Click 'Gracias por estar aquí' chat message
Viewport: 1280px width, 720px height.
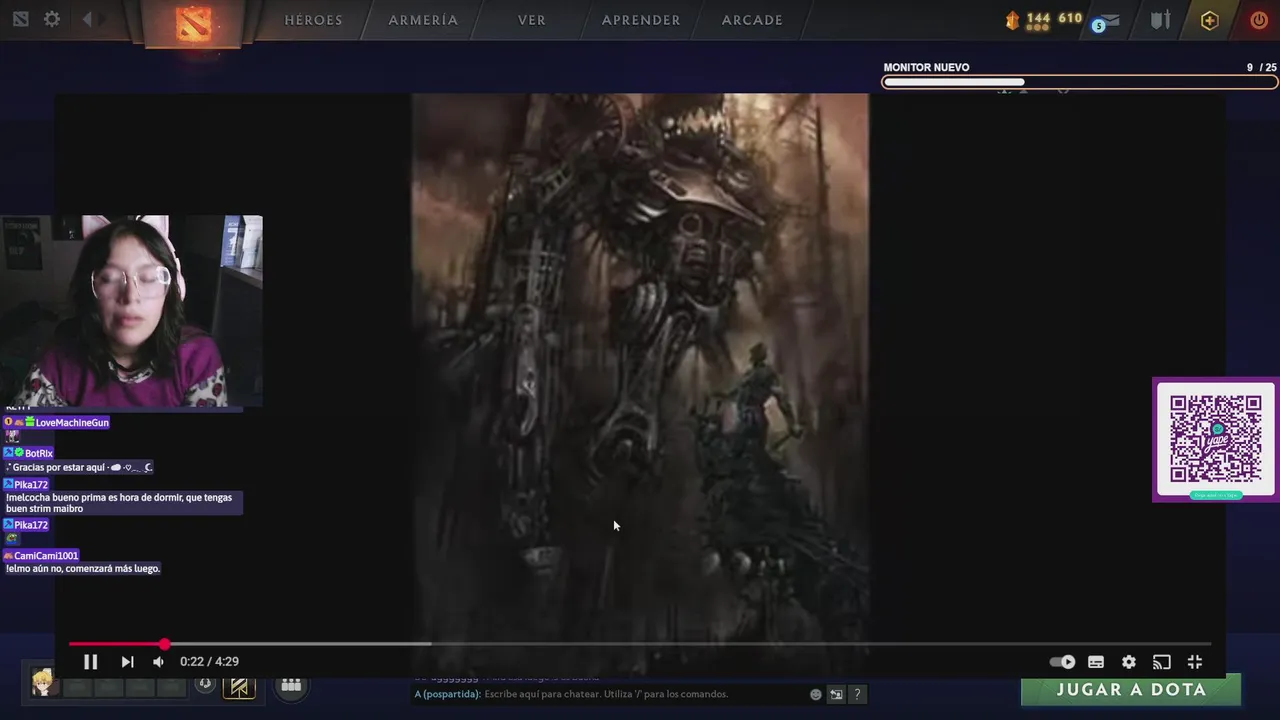point(80,468)
